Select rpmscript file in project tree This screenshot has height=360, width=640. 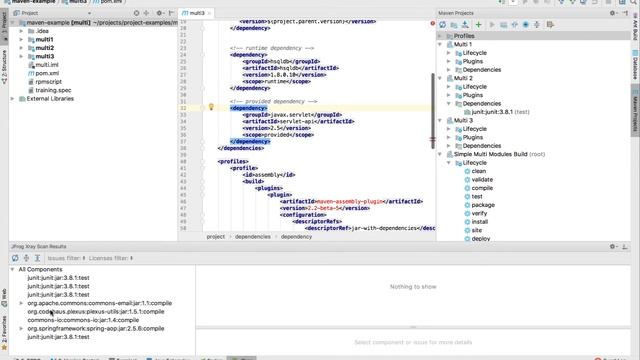click(x=44, y=82)
